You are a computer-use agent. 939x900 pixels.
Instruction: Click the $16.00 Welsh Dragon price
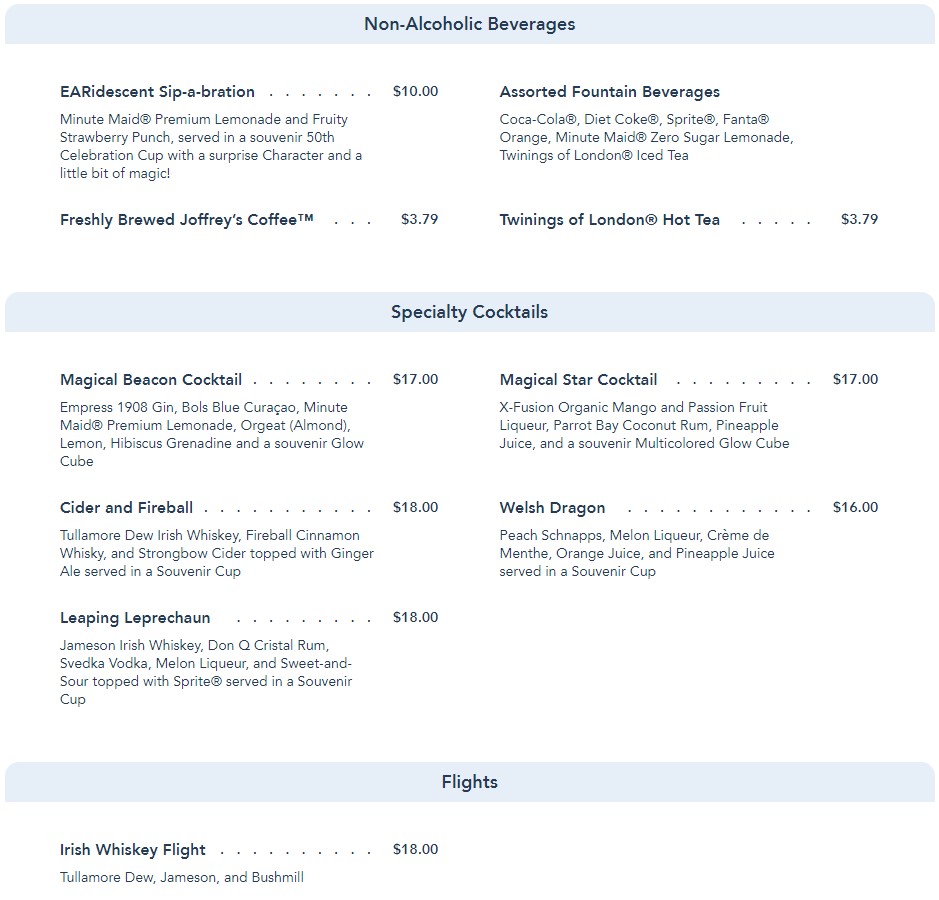(855, 508)
